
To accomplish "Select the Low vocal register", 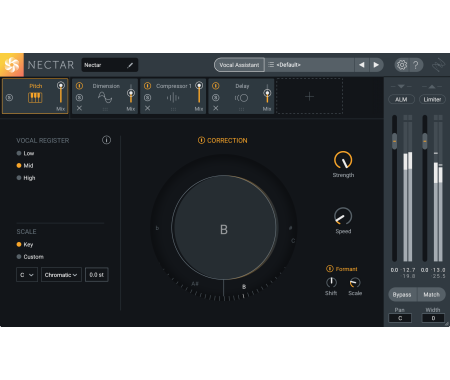I will [x=25, y=153].
